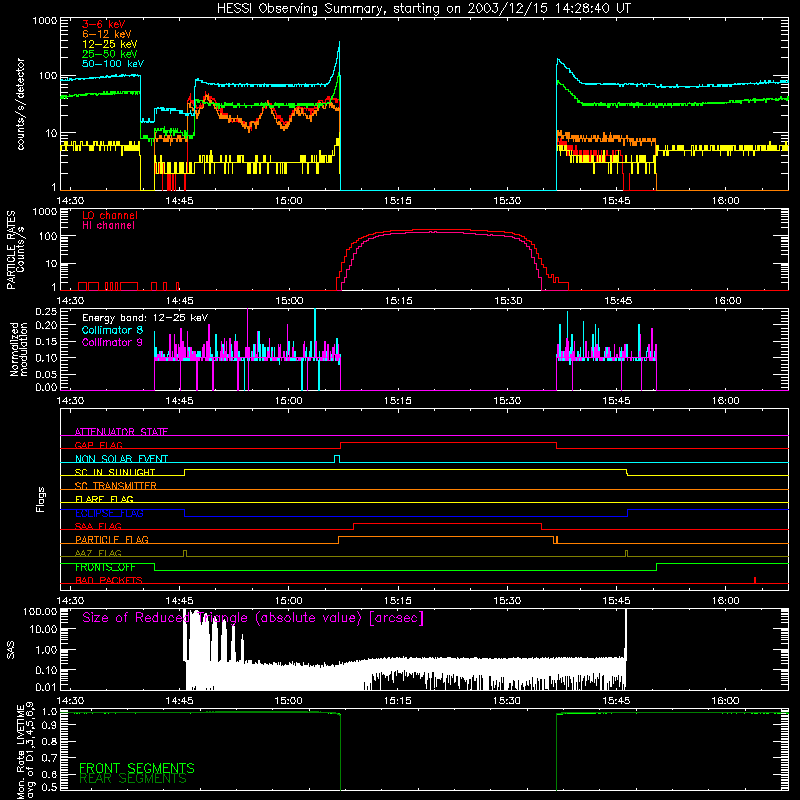
Task: Click the LO channel legend label
Action: (x=110, y=215)
